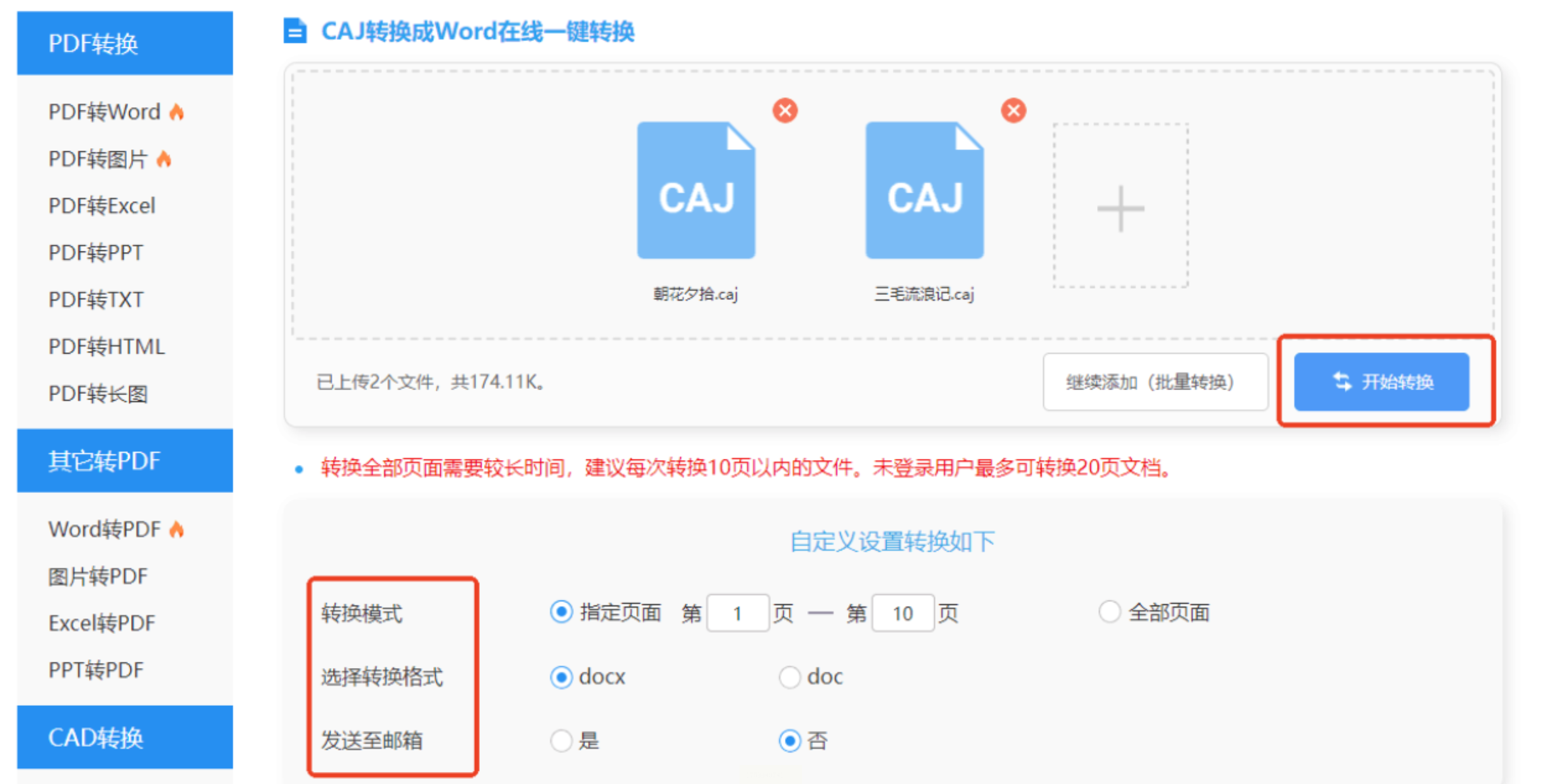Open PDF转Excel from the sidebar
This screenshot has height=784, width=1541.
(102, 206)
